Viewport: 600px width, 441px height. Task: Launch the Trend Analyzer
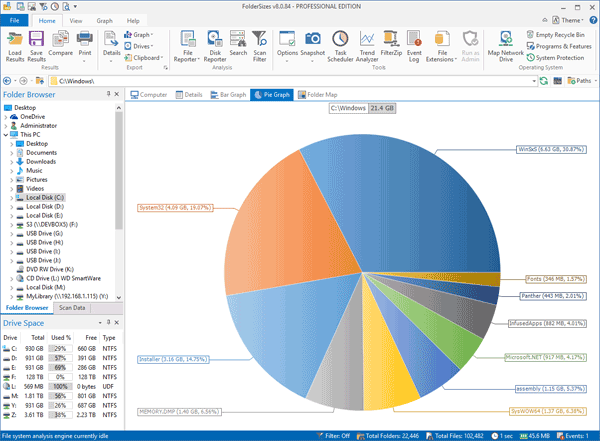click(367, 40)
